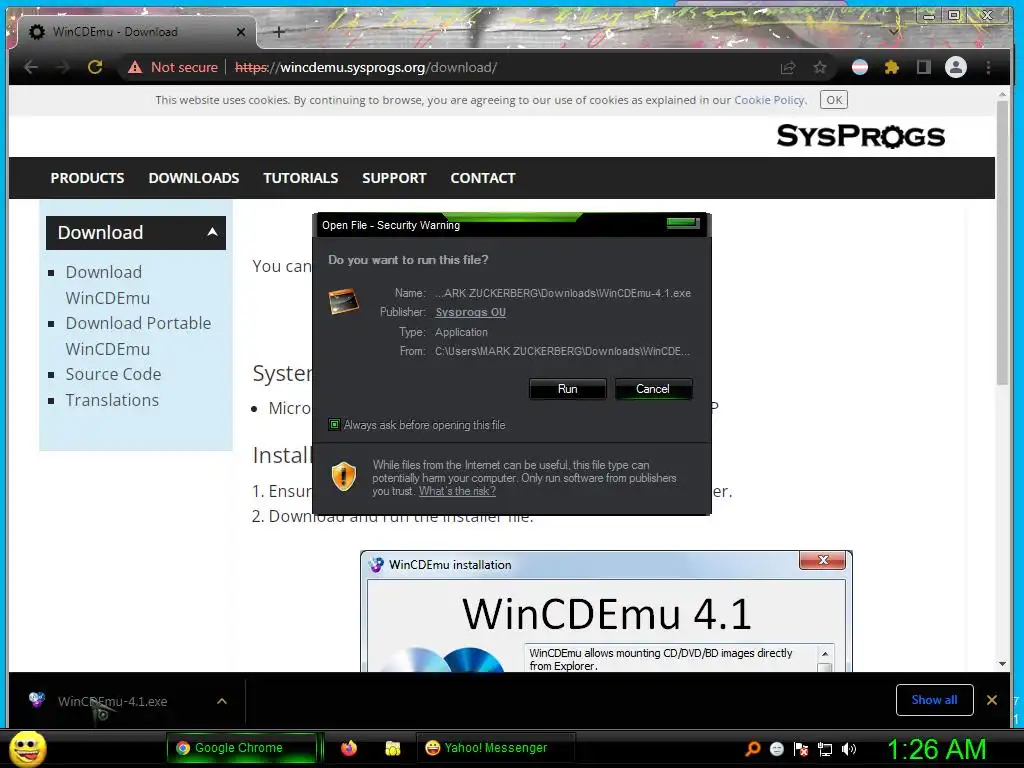
Task: Open the Action Center flag tray icon
Action: coord(801,749)
